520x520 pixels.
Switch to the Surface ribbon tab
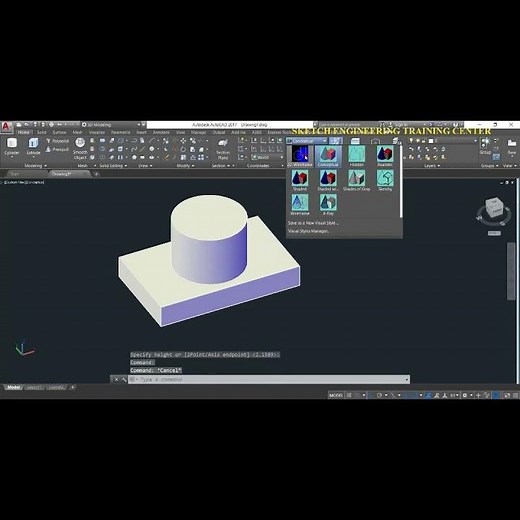coord(59,132)
